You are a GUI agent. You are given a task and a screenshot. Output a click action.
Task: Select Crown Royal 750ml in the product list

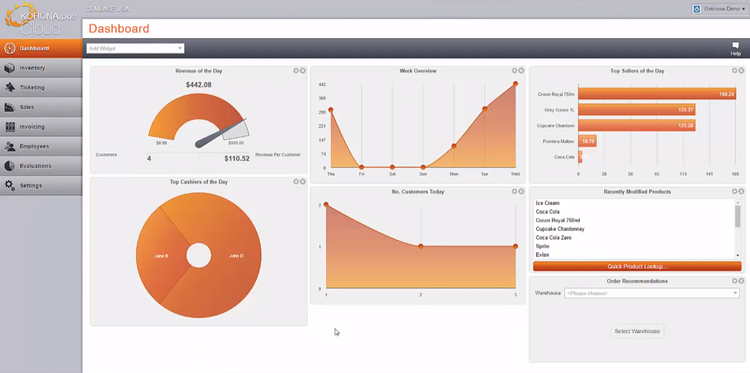(x=557, y=220)
